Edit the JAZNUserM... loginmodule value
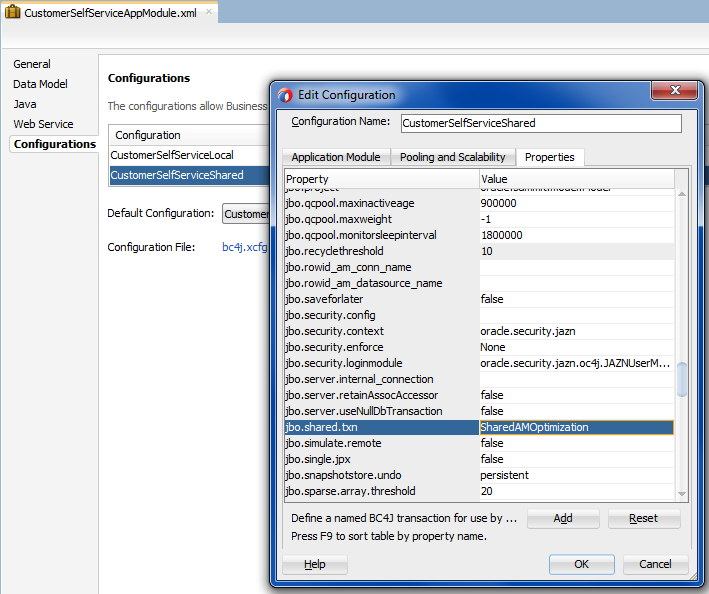 [577, 363]
